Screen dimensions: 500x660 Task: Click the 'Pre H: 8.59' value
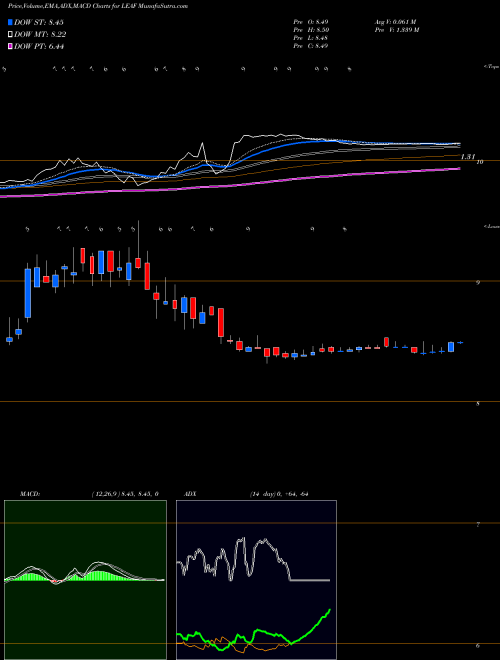[x=311, y=30]
